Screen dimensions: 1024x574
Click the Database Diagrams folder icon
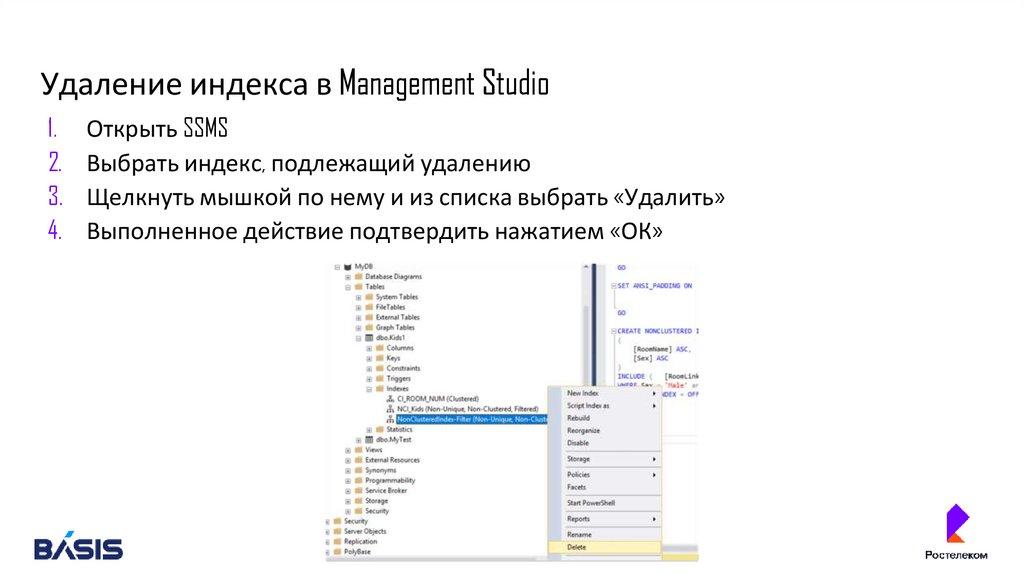pyautogui.click(x=358, y=276)
